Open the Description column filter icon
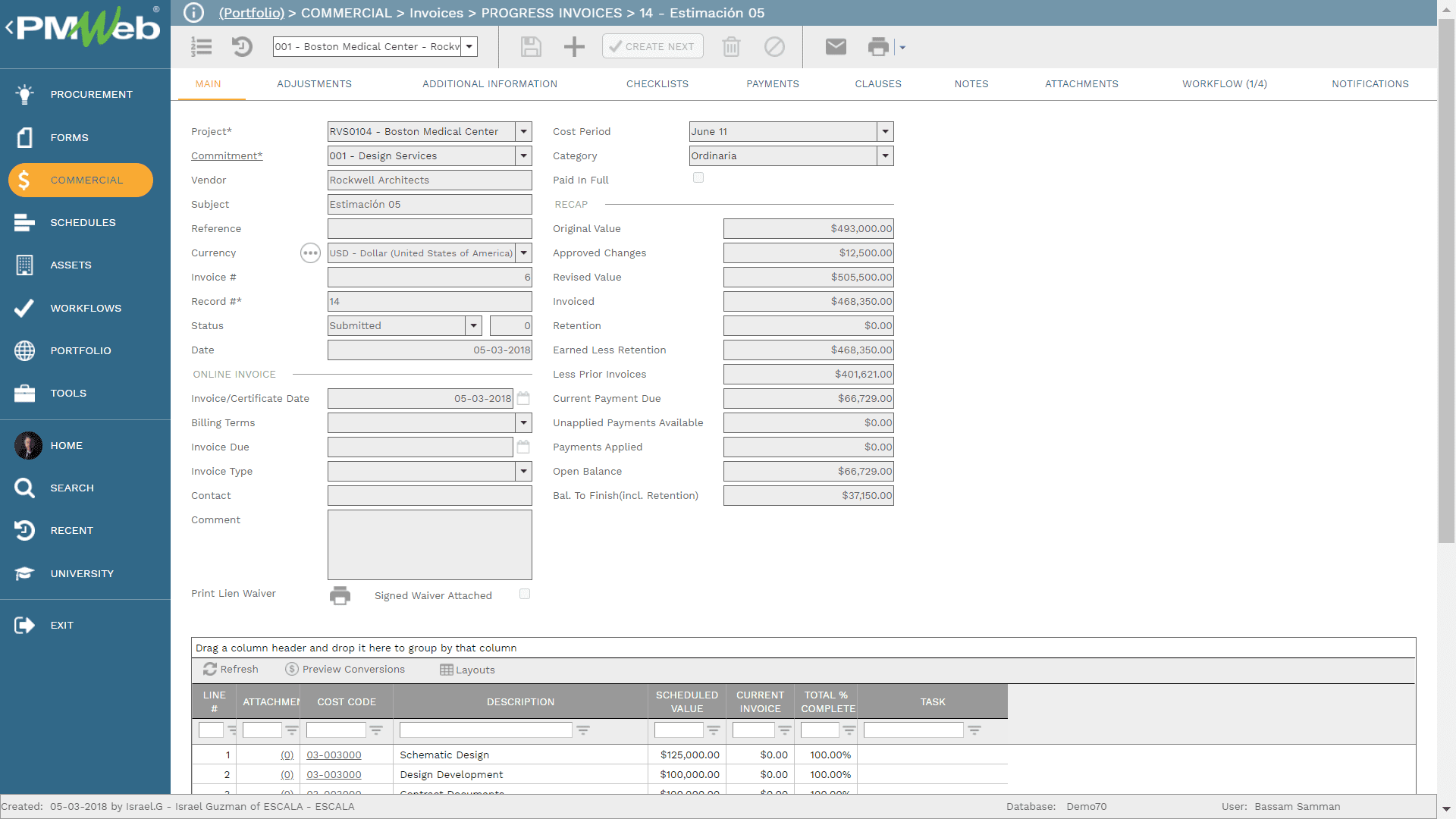This screenshot has width=1456, height=819. pos(583,730)
